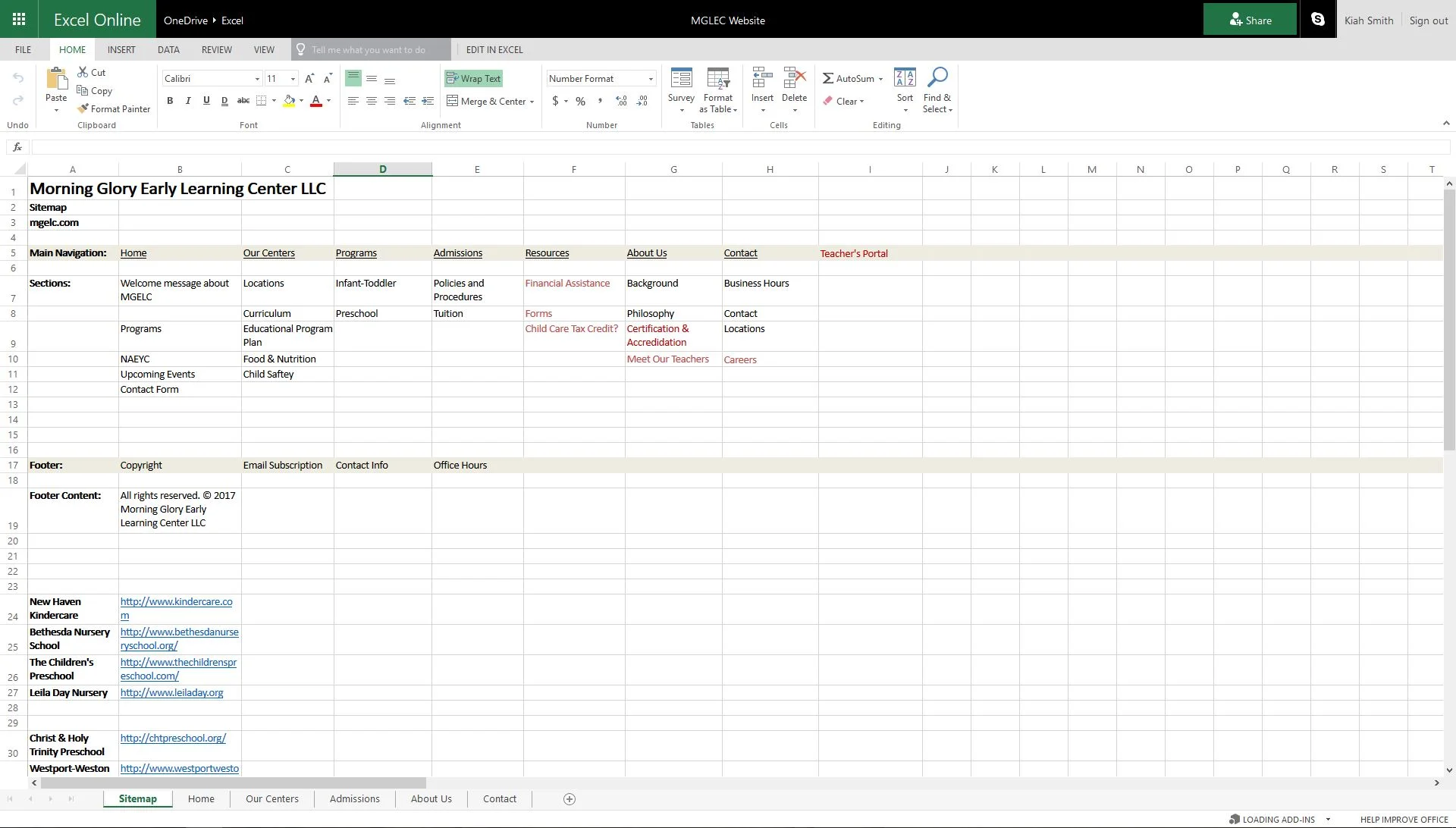Increase font size with grow font icon
This screenshot has height=828, width=1456.
309,78
